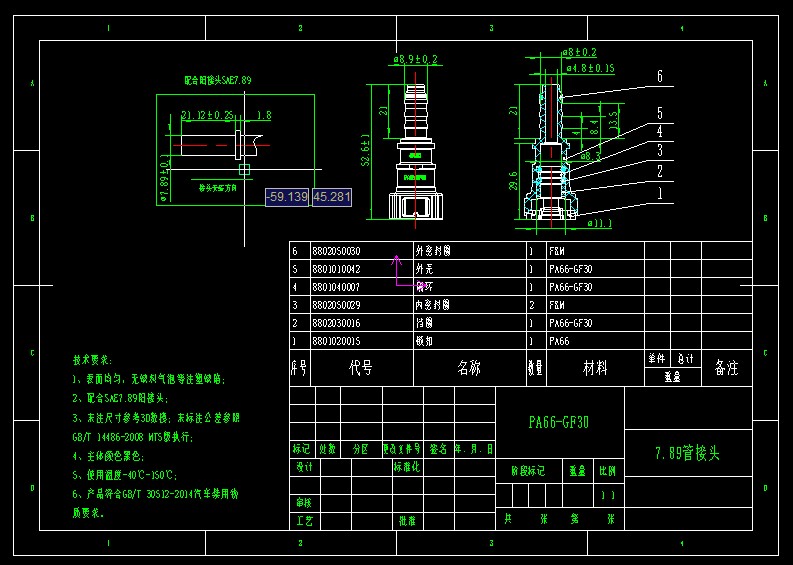Select the dimension 21.12±0.25
Screen dimensions: 793x565
click(x=207, y=115)
